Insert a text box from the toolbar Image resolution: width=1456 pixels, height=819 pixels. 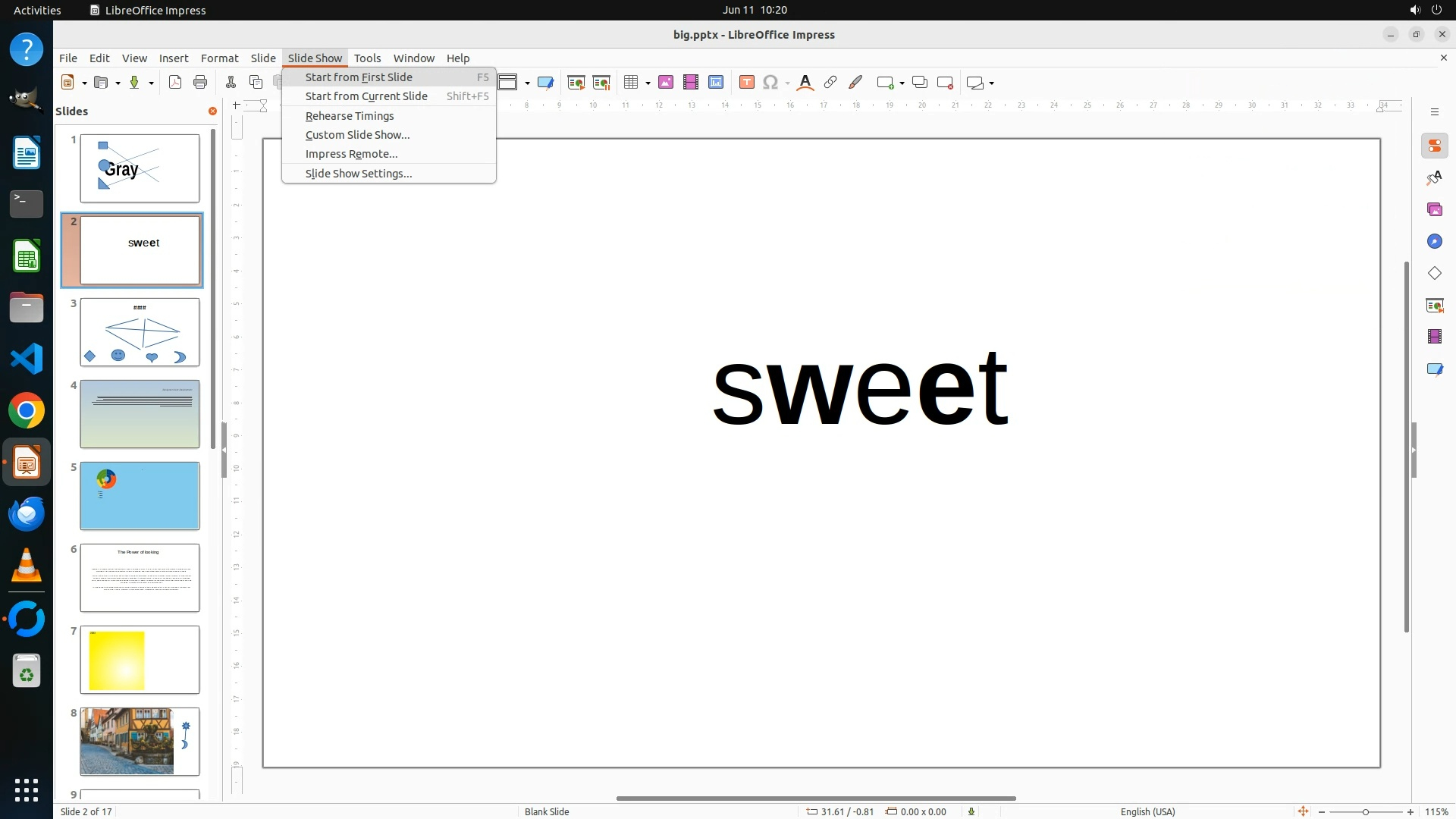746,83
